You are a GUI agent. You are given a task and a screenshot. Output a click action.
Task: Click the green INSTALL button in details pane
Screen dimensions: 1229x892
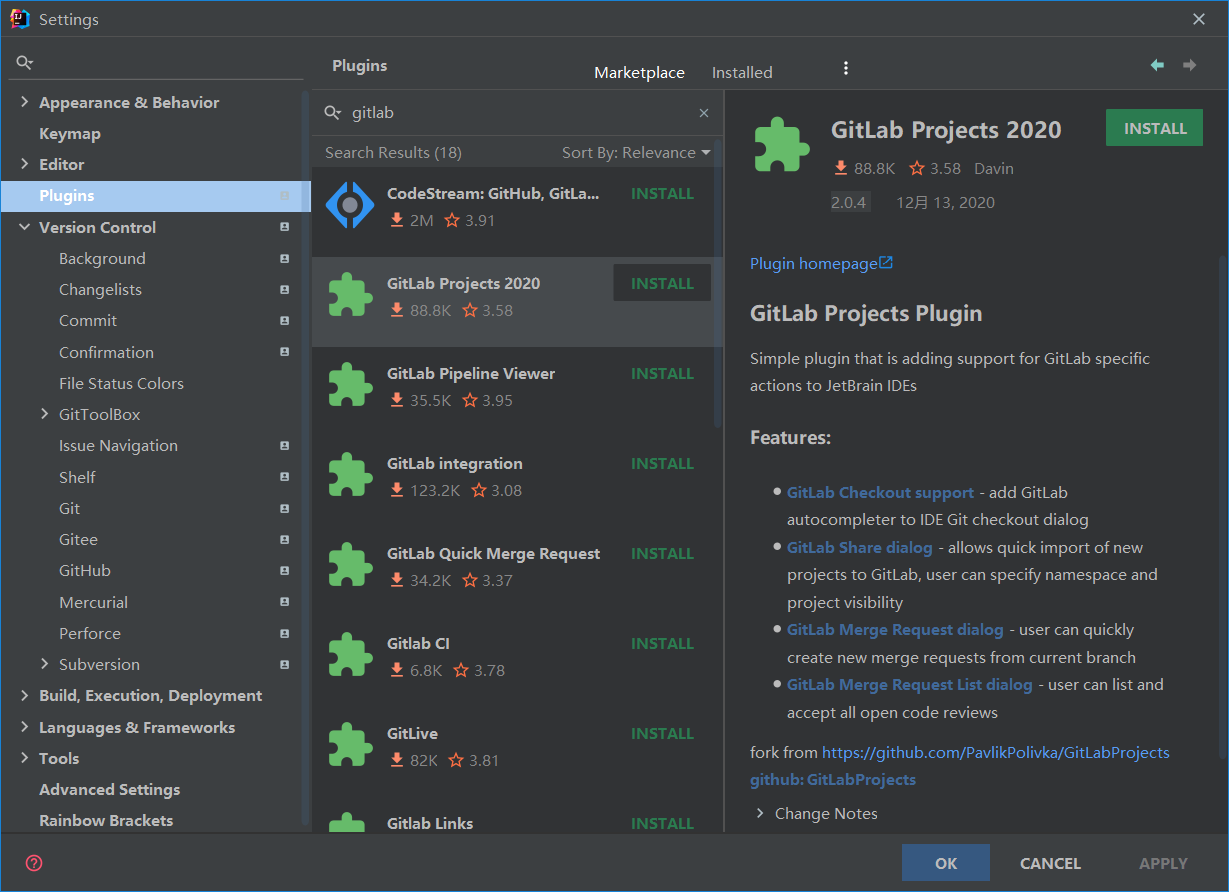pyautogui.click(x=1155, y=128)
